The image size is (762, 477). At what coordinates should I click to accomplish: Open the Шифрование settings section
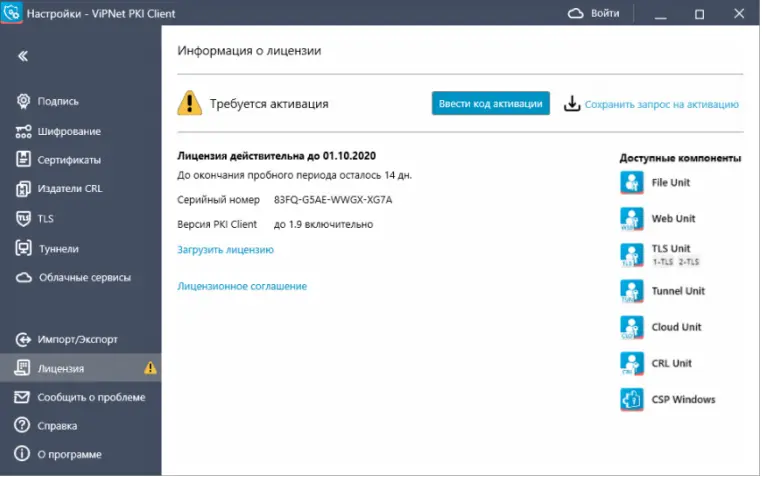coord(69,131)
